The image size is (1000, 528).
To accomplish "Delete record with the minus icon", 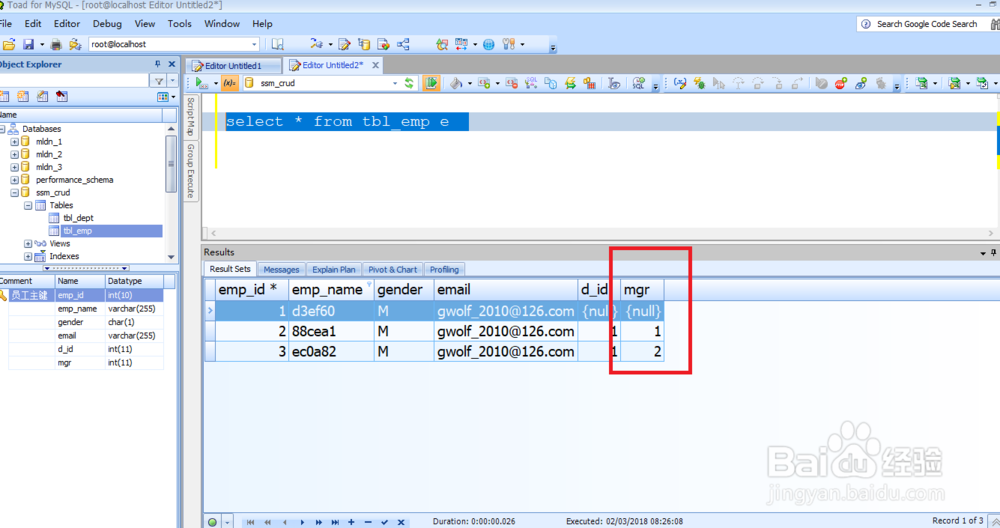I will [368, 522].
